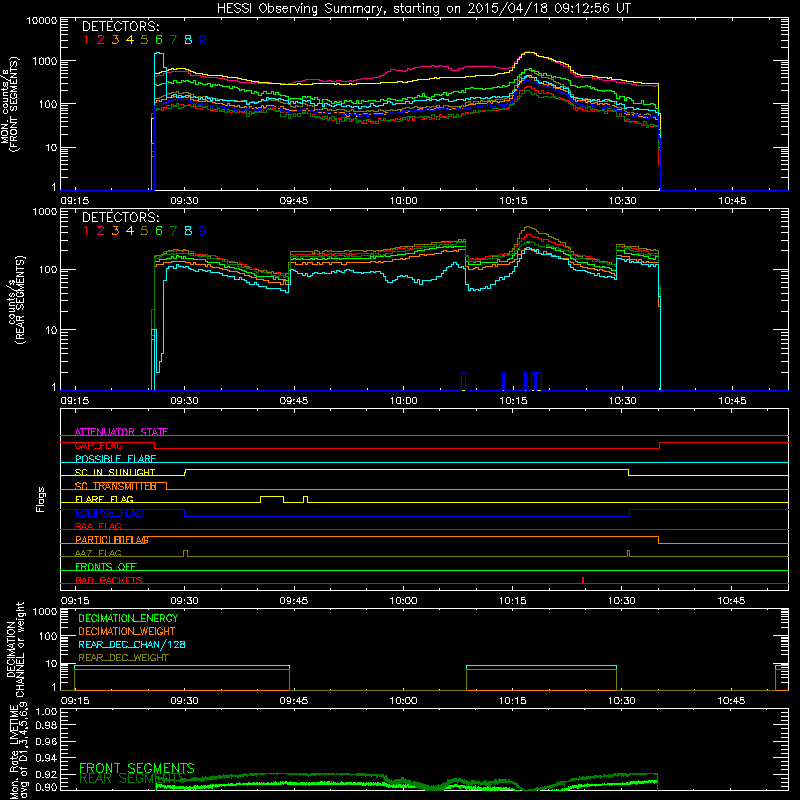Click the REAR_DEC_WEIGHT legend entry

[123, 658]
